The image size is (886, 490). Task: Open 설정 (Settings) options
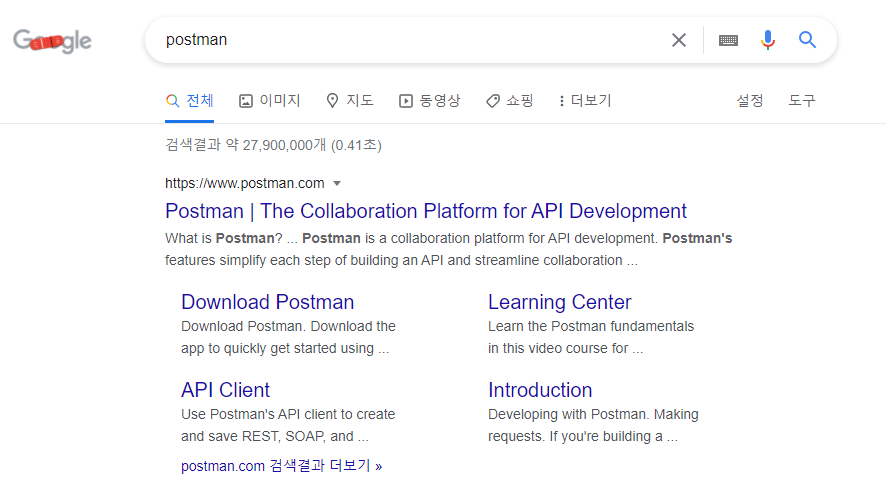click(750, 101)
